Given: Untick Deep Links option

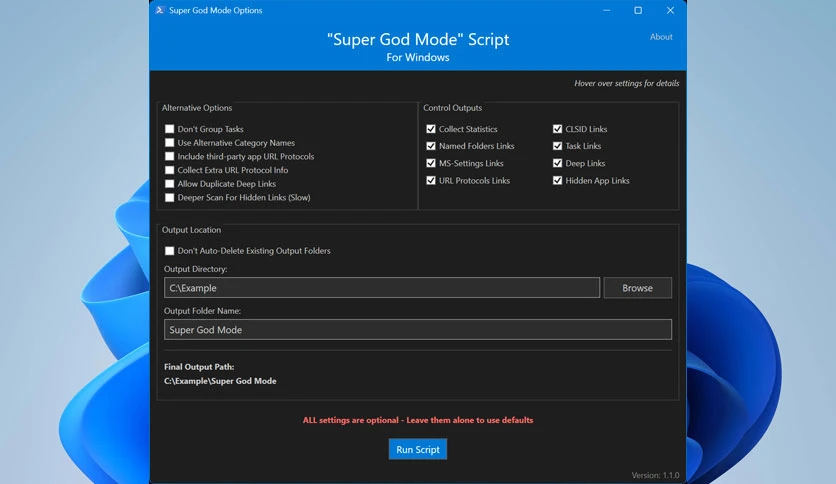Looking at the screenshot, I should (557, 163).
